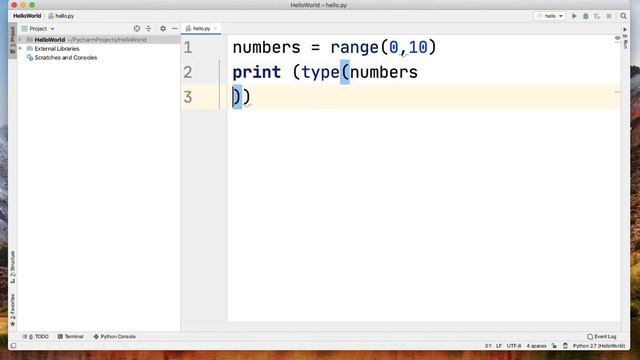Run the hello configuration with play icon
640x360 pixels.
574,16
